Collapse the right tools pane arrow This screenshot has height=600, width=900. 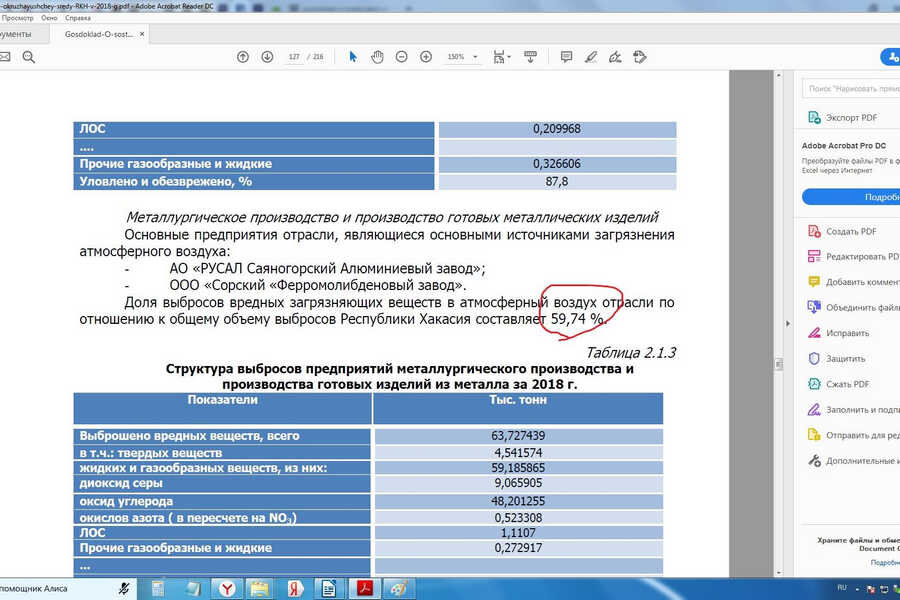pyautogui.click(x=788, y=324)
